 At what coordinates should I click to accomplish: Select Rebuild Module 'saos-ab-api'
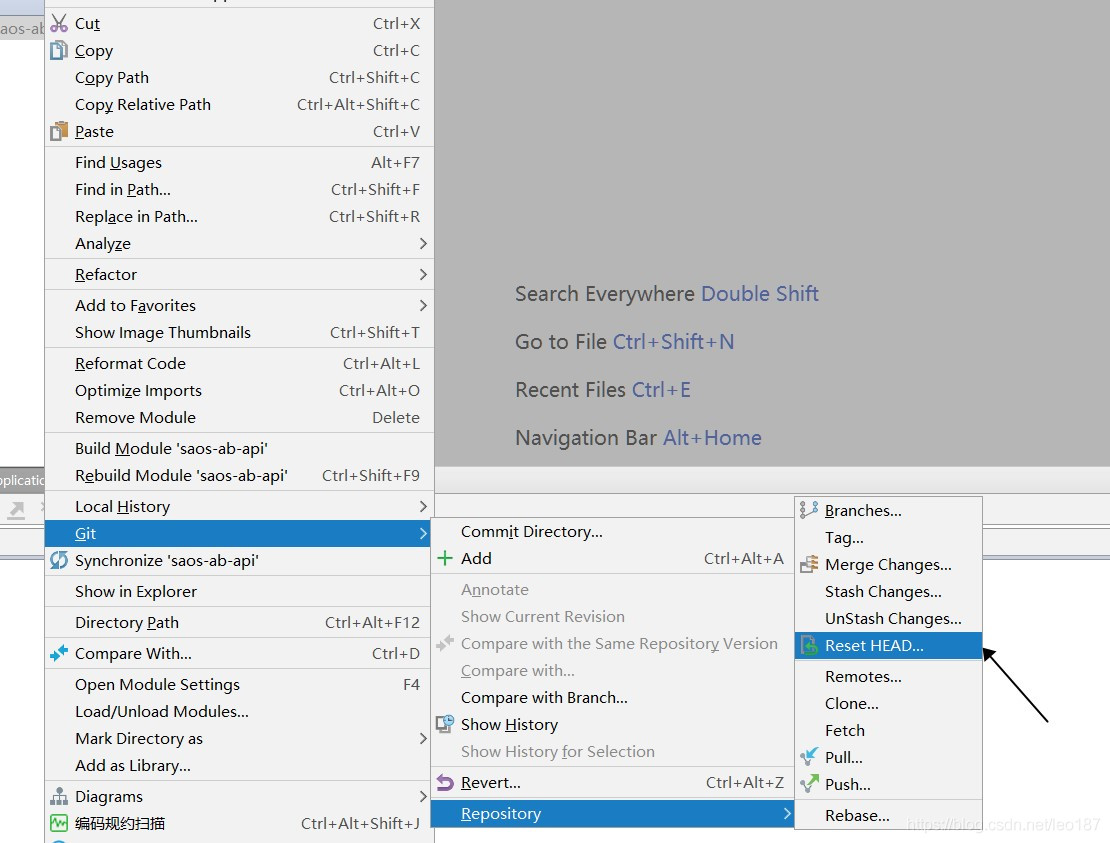pyautogui.click(x=239, y=475)
